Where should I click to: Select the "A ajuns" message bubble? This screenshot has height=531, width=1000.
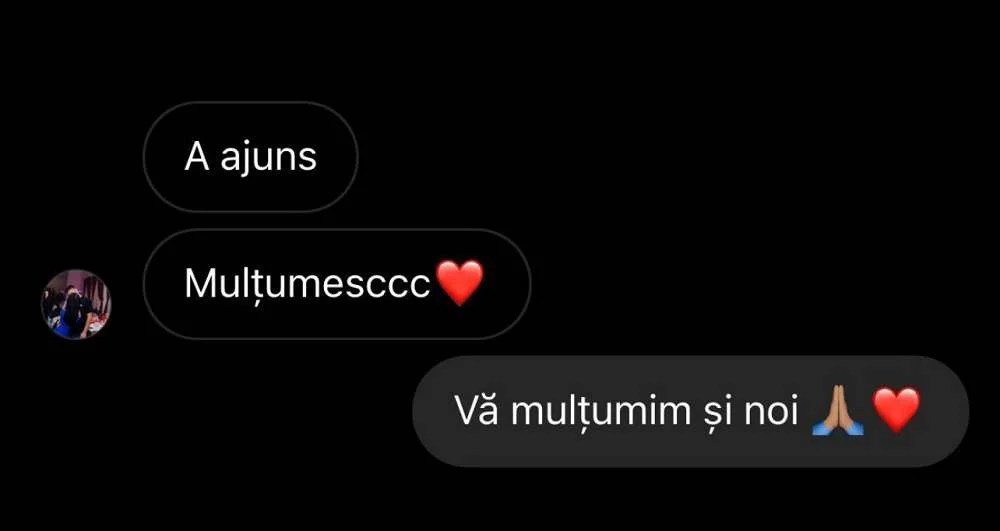pos(250,157)
